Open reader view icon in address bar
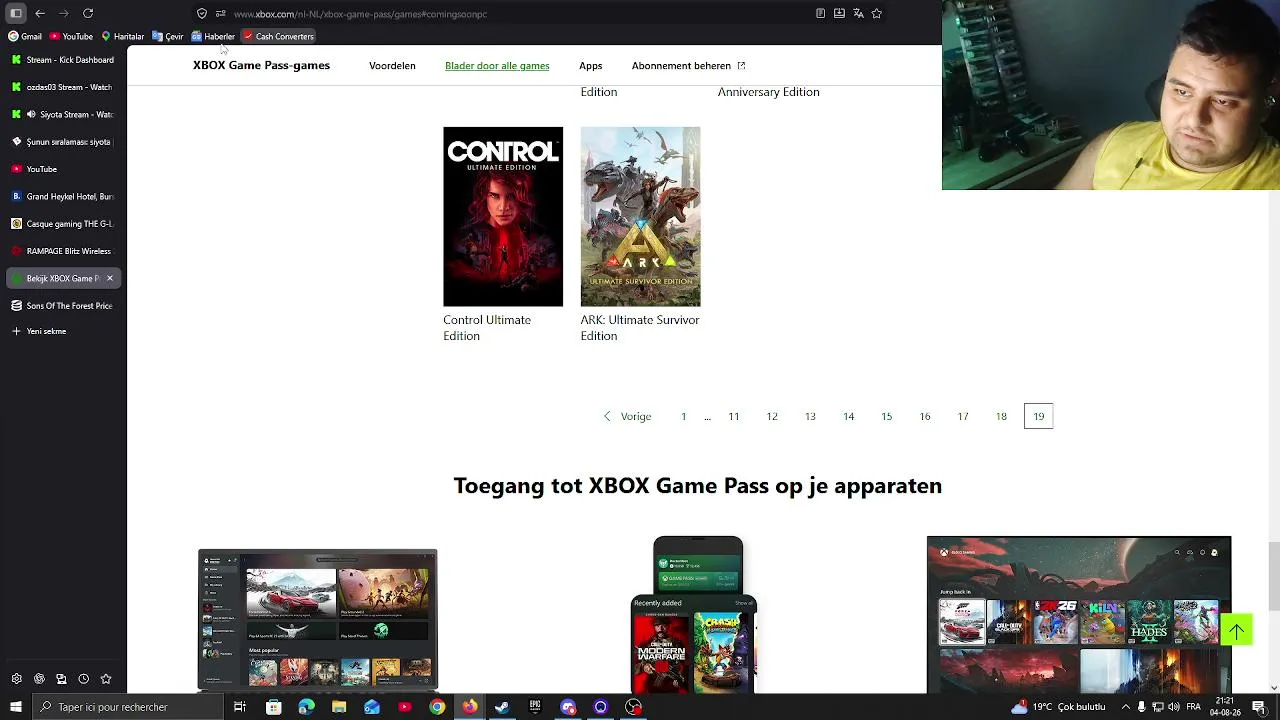 820,13
